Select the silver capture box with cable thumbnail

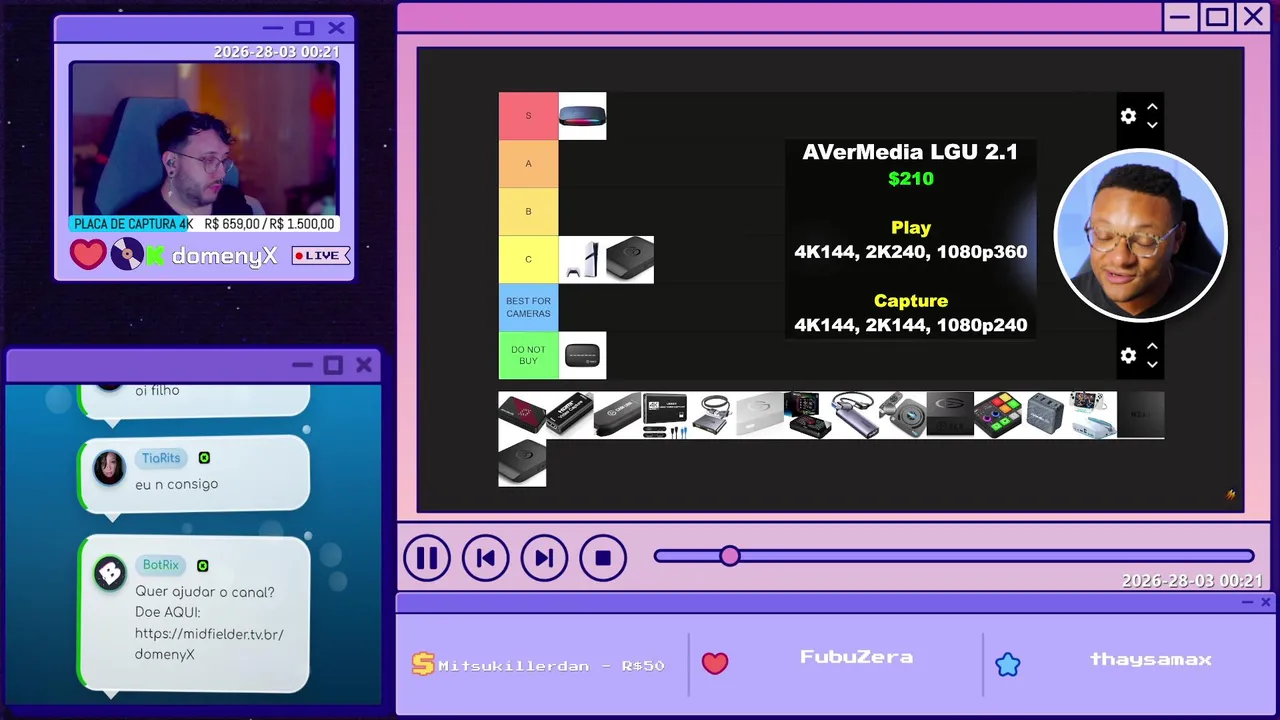click(x=712, y=415)
